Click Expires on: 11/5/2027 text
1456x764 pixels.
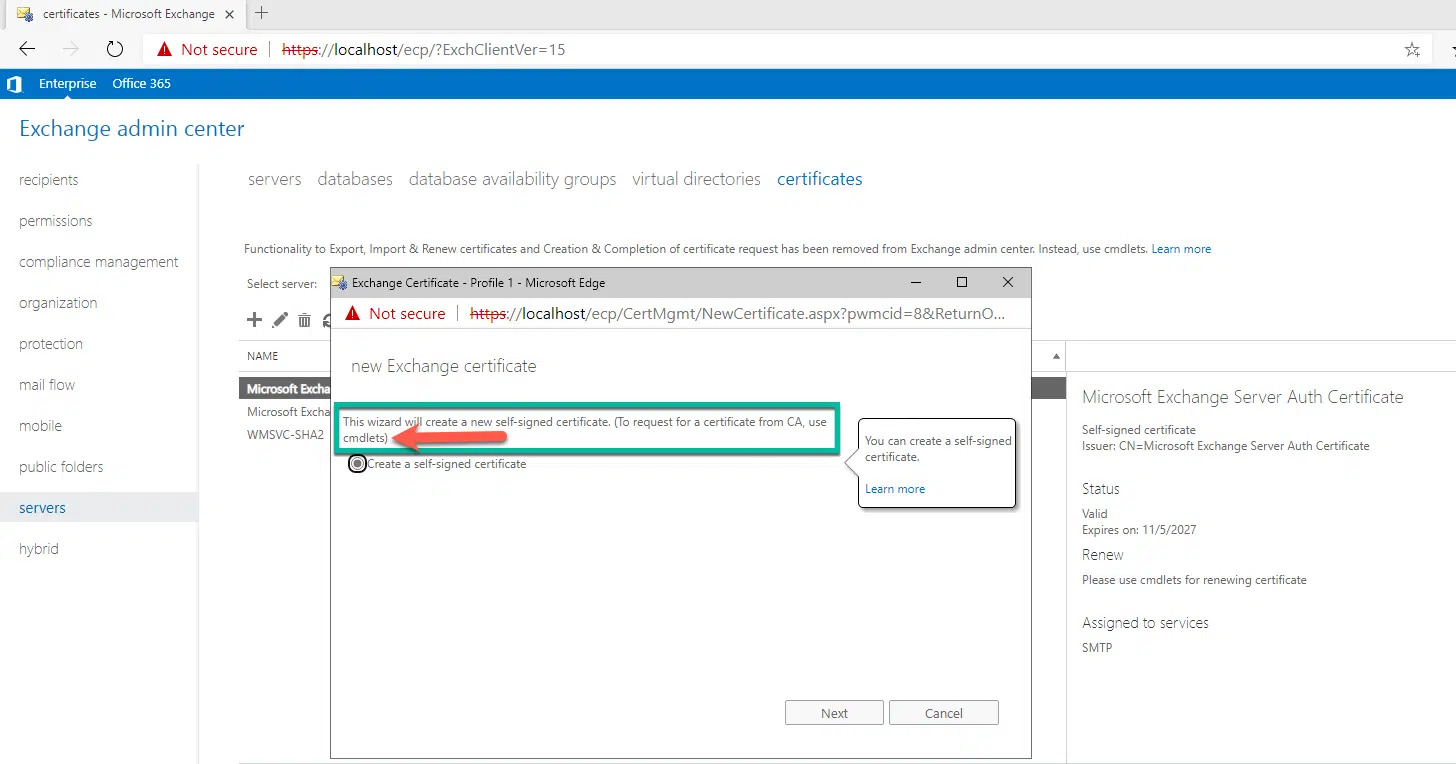pos(1139,530)
